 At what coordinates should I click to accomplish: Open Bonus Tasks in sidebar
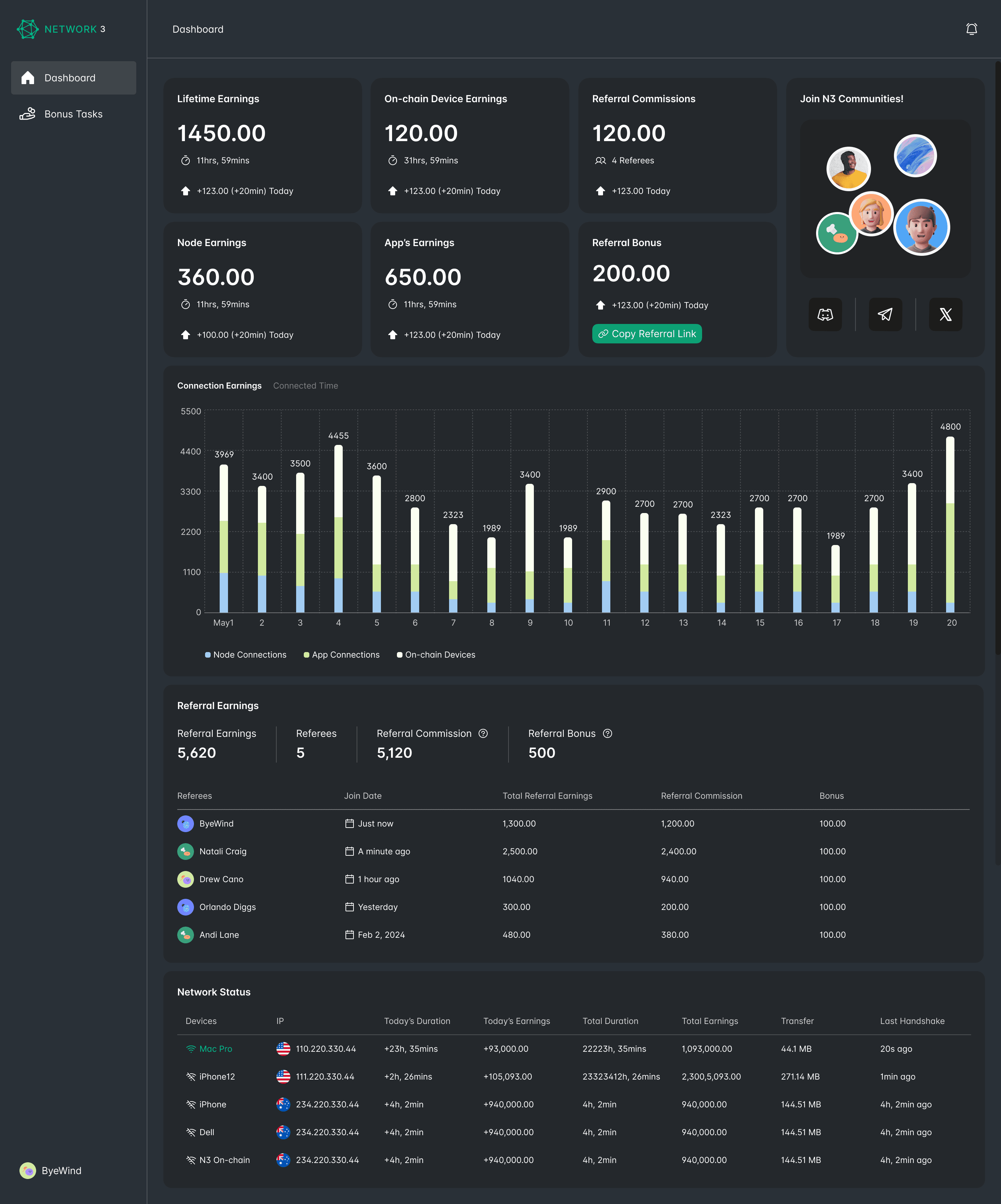click(73, 114)
